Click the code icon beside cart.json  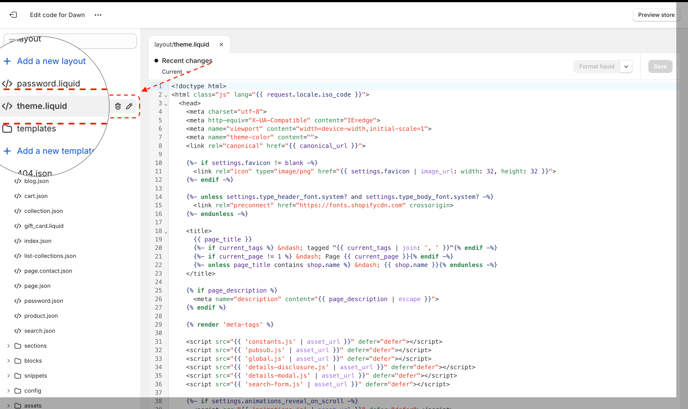18,196
